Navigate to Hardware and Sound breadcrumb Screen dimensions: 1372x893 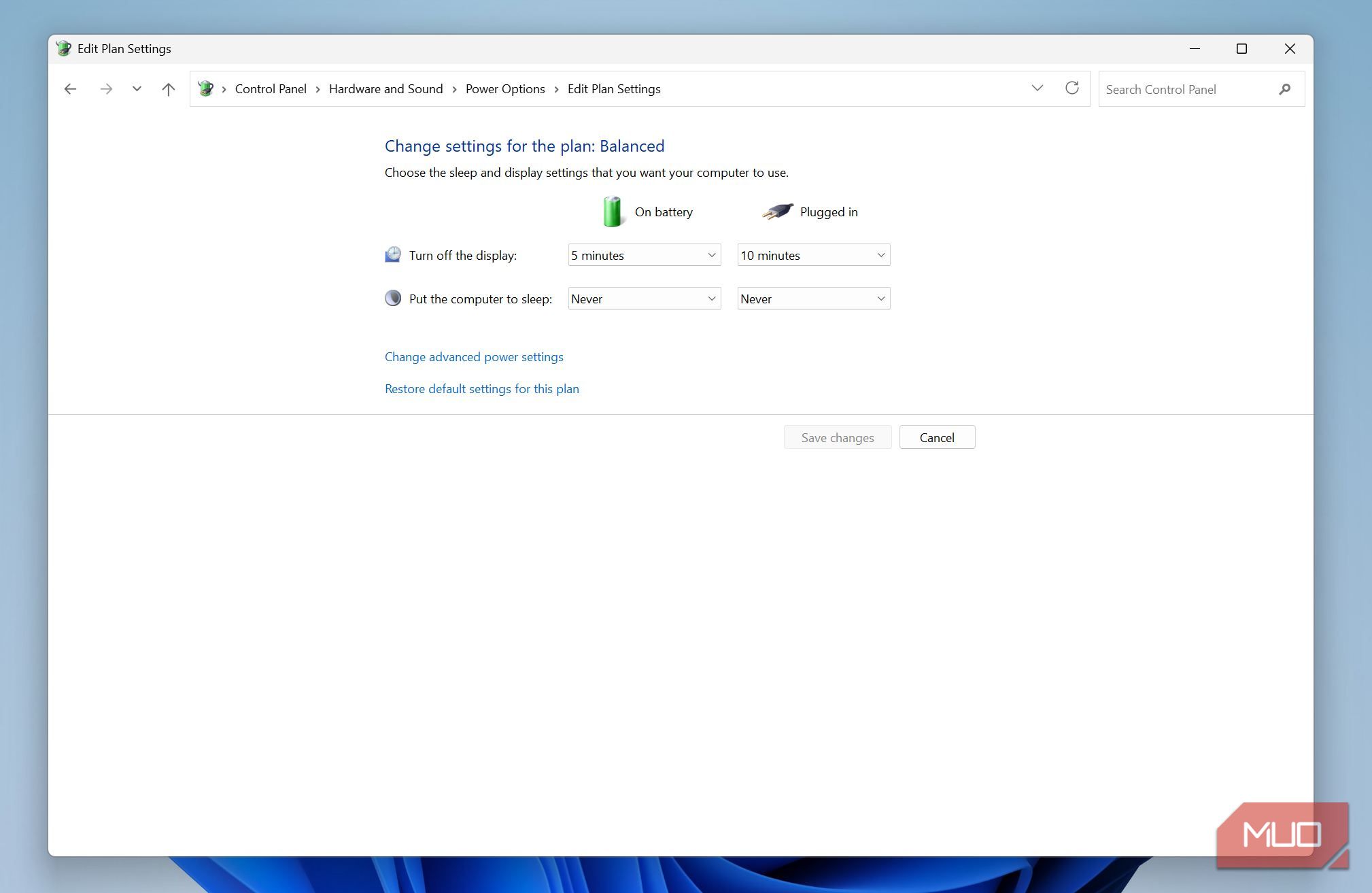pos(385,89)
